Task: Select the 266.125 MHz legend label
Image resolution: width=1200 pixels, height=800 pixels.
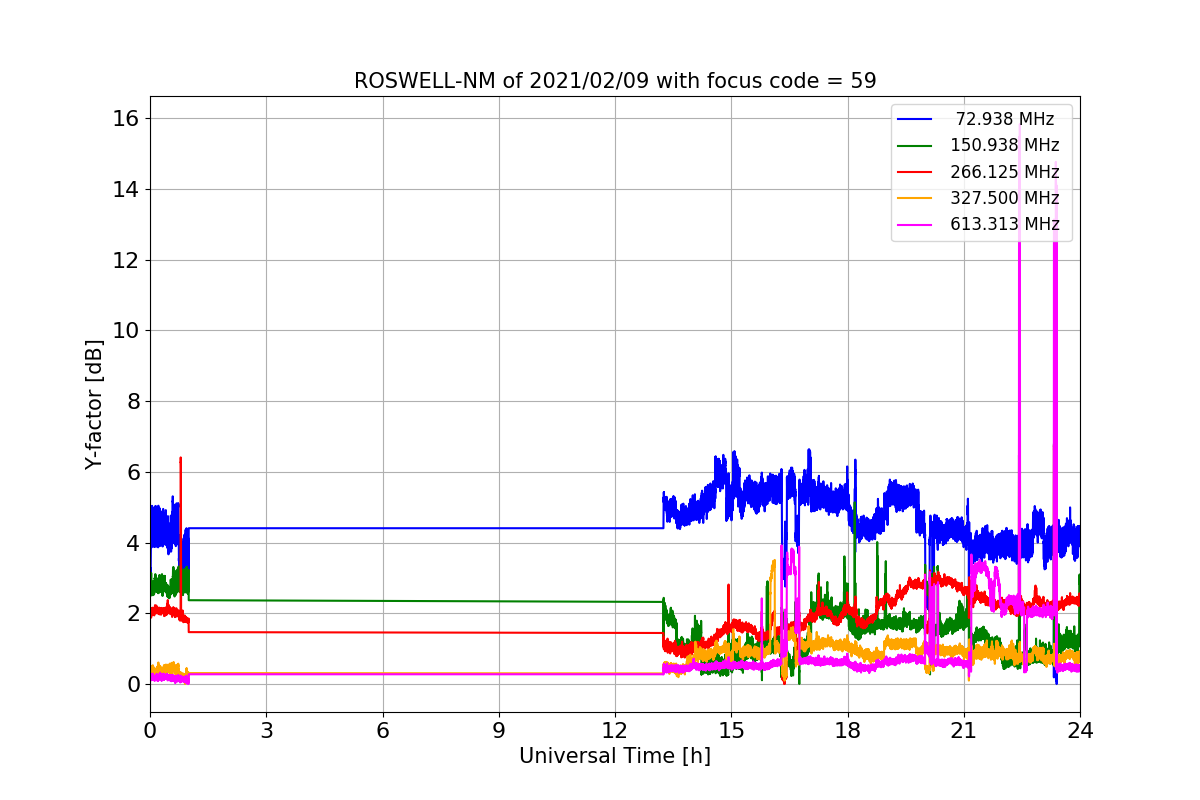Action: pos(1004,172)
